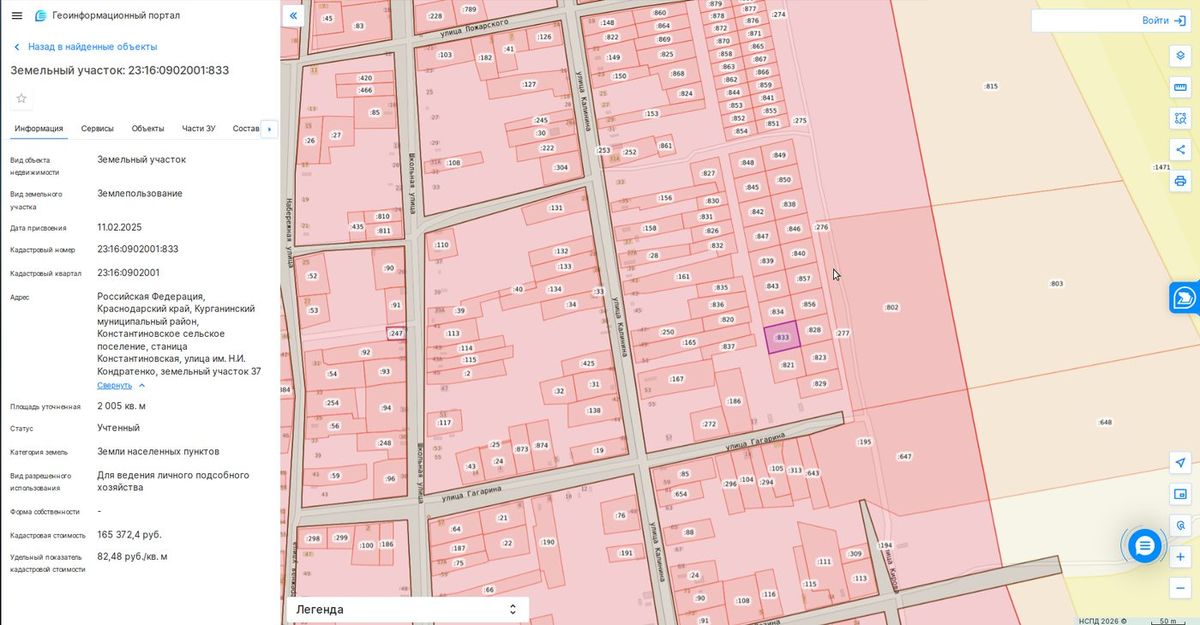Open the Состав tab
Screen dimensions: 1200x625
(246, 128)
